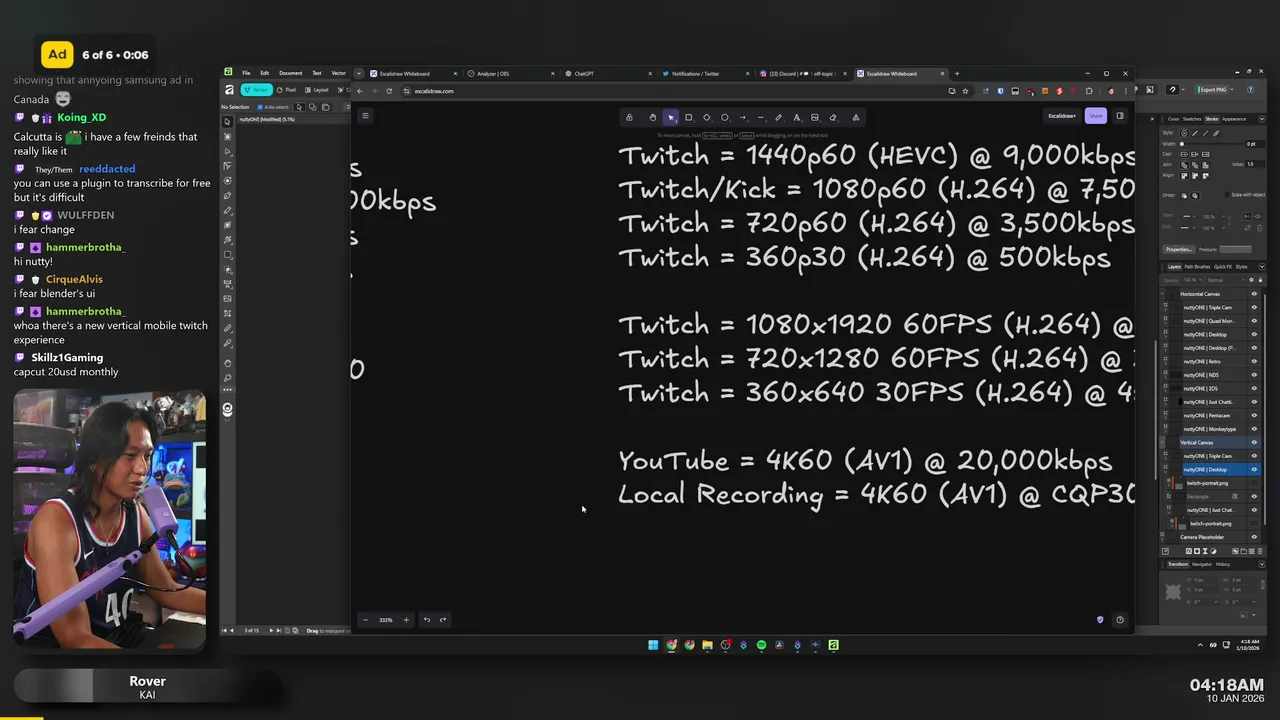The image size is (1280, 720).
Task: Open the browser tab search dropdown
Action: tap(359, 73)
